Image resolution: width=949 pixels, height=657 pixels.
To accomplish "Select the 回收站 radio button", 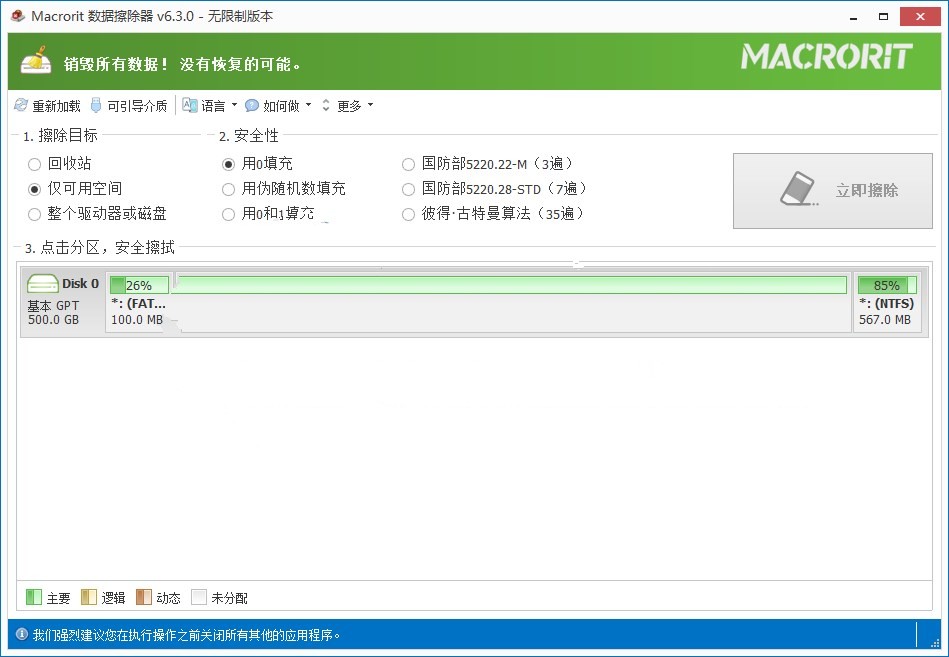I will click(x=34, y=164).
